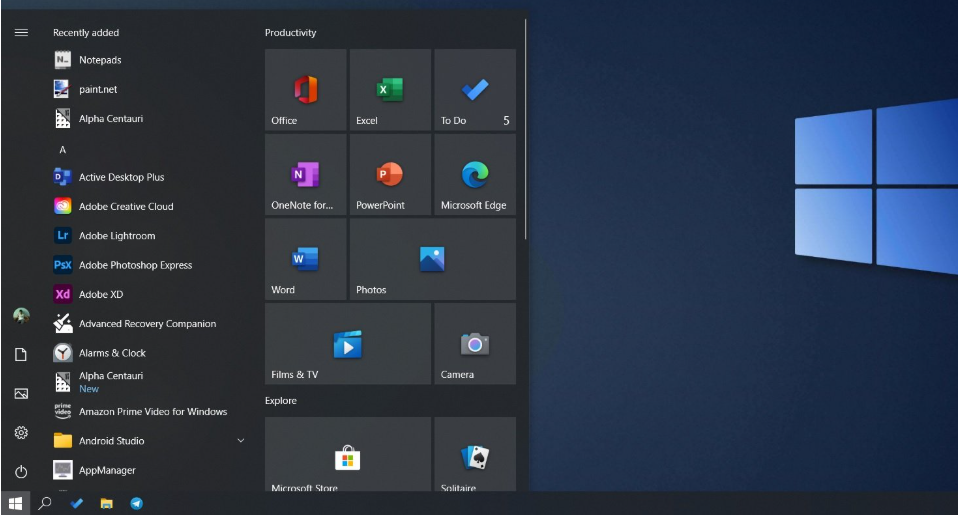The height and width of the screenshot is (515, 958).
Task: Open the Photos tile
Action: coord(433,259)
